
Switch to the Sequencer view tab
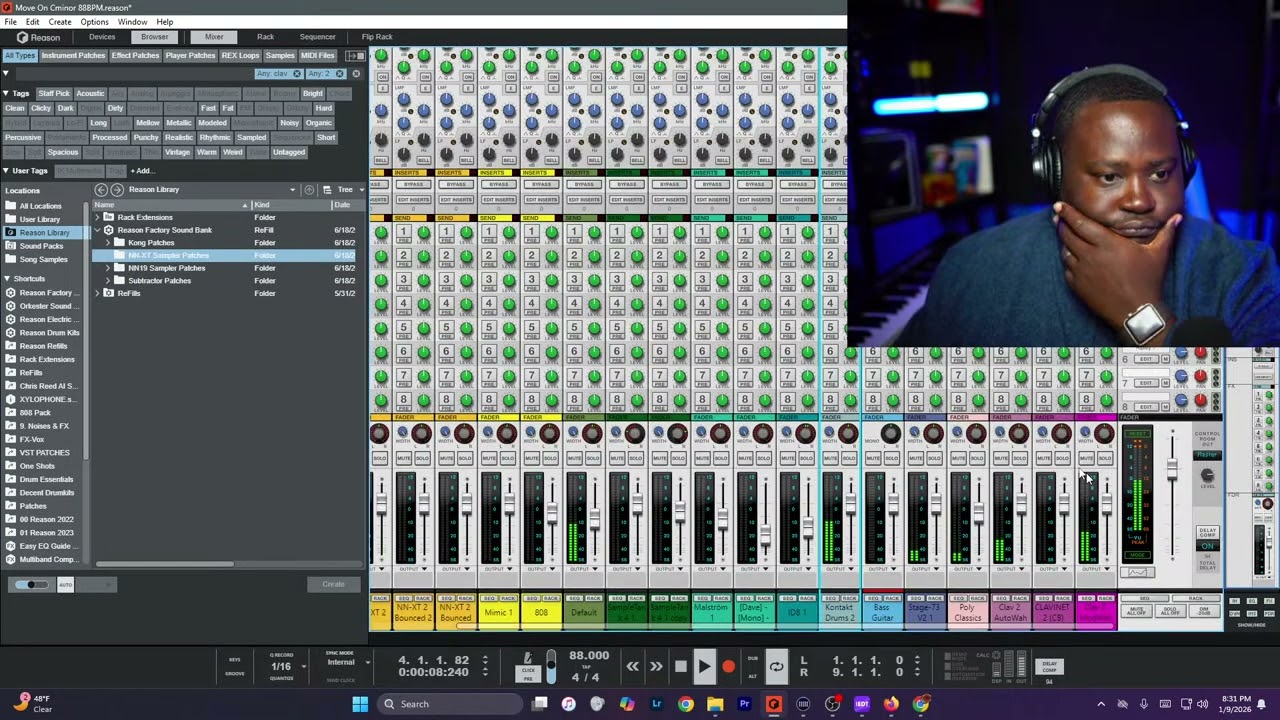[317, 37]
